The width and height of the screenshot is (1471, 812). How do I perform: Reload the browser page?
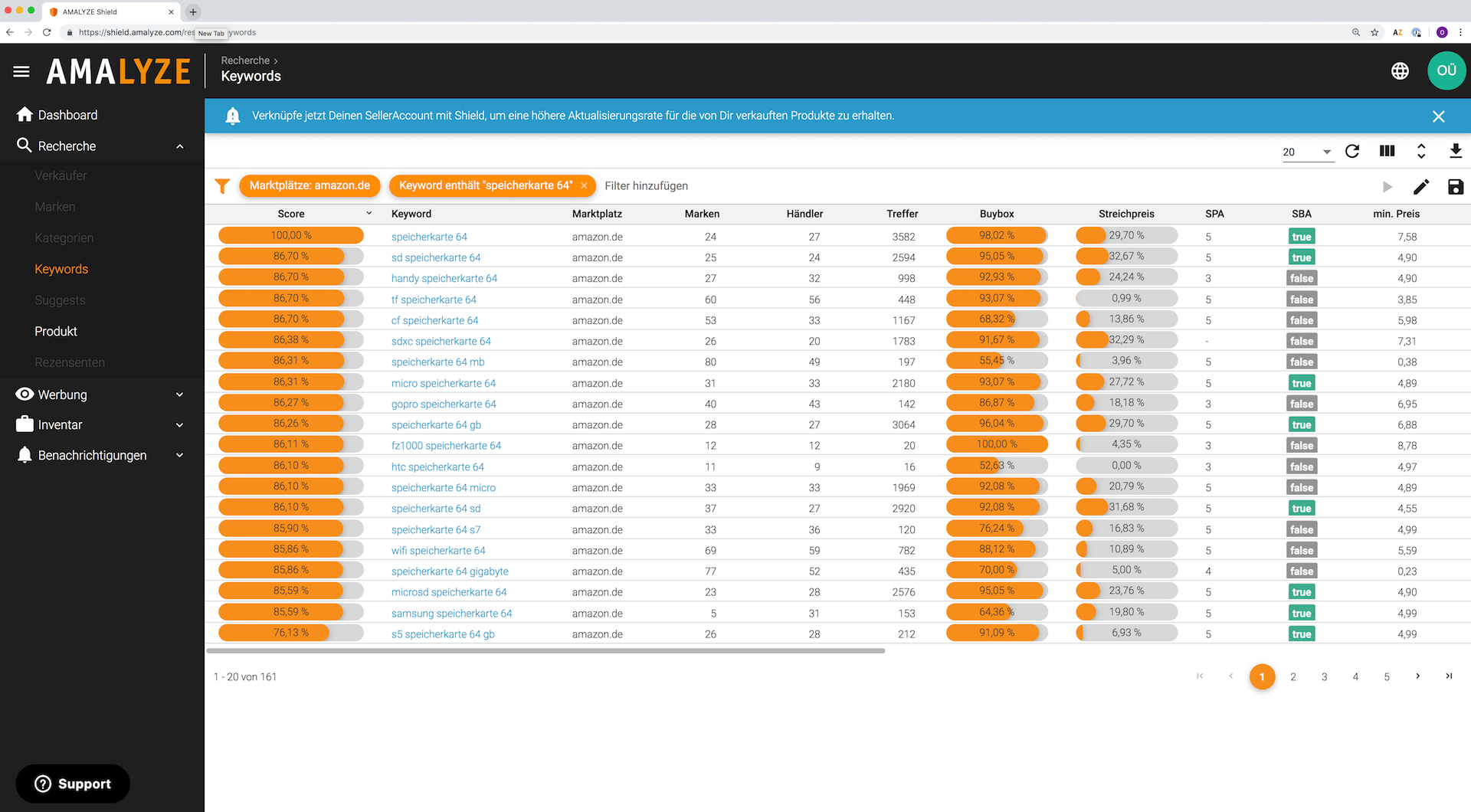pos(47,32)
